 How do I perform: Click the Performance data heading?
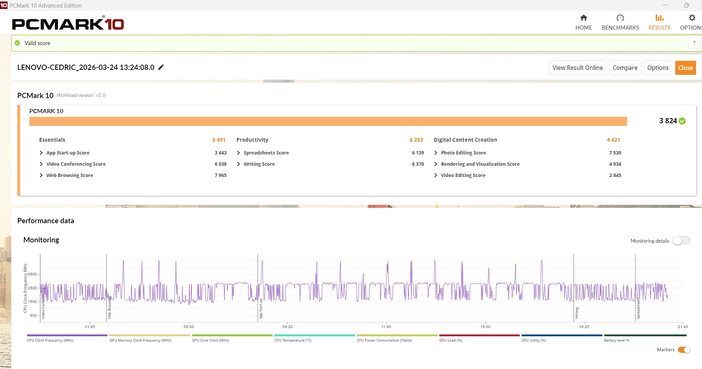(46, 221)
